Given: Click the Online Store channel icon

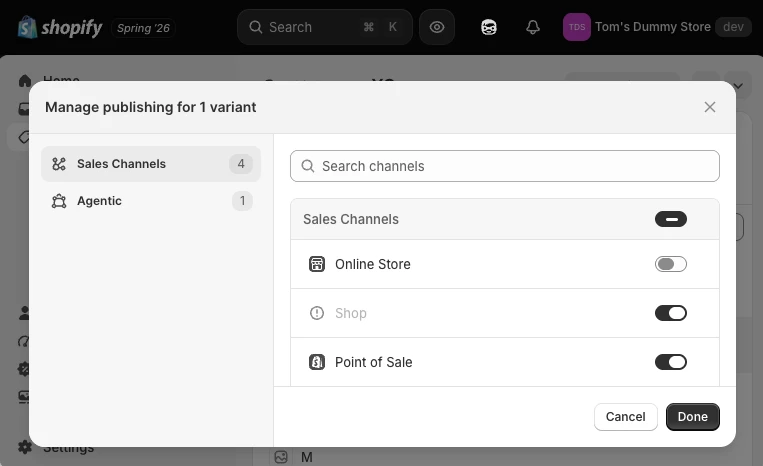Looking at the screenshot, I should point(317,264).
